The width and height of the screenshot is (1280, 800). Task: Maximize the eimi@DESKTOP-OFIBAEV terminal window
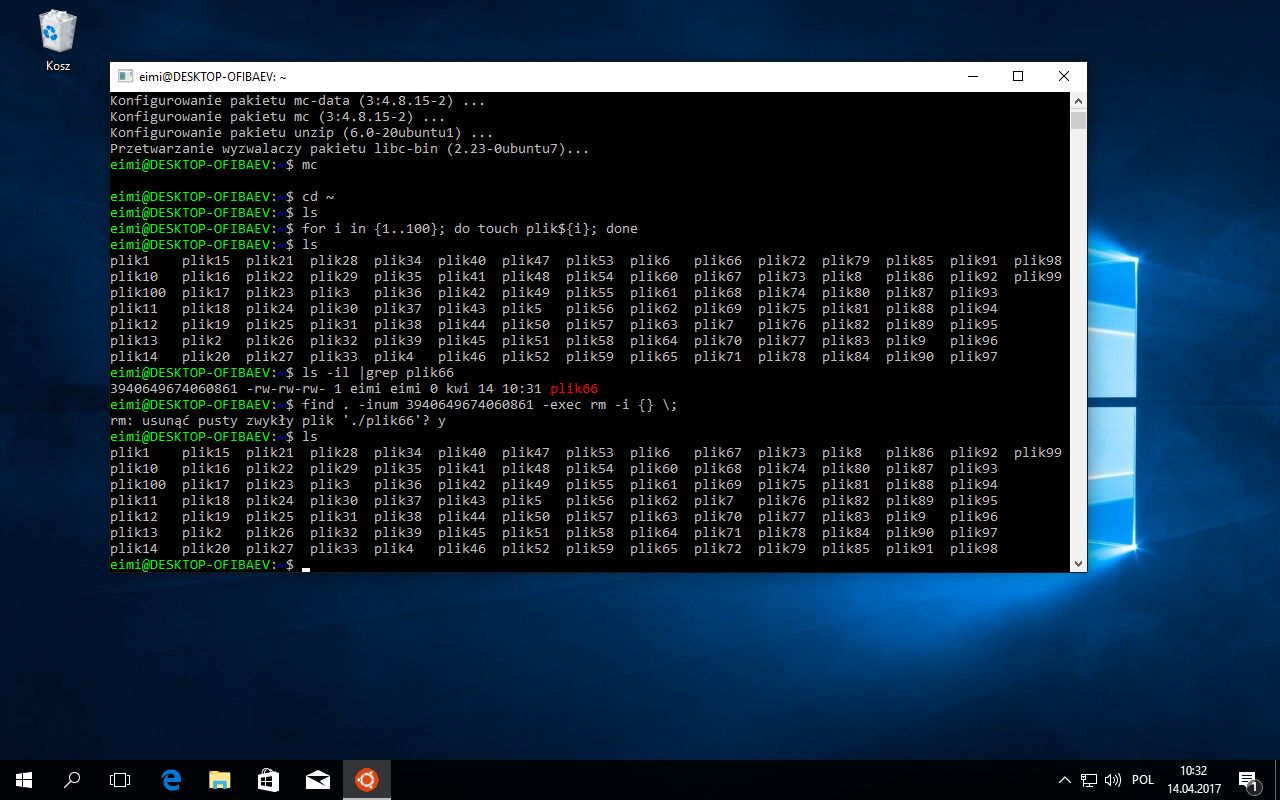coord(1017,76)
